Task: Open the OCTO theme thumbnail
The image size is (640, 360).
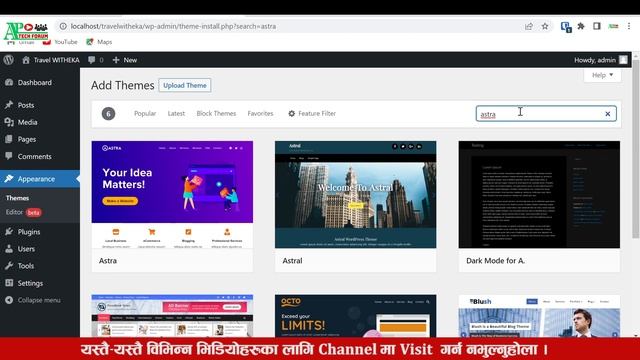Action: tap(356, 316)
